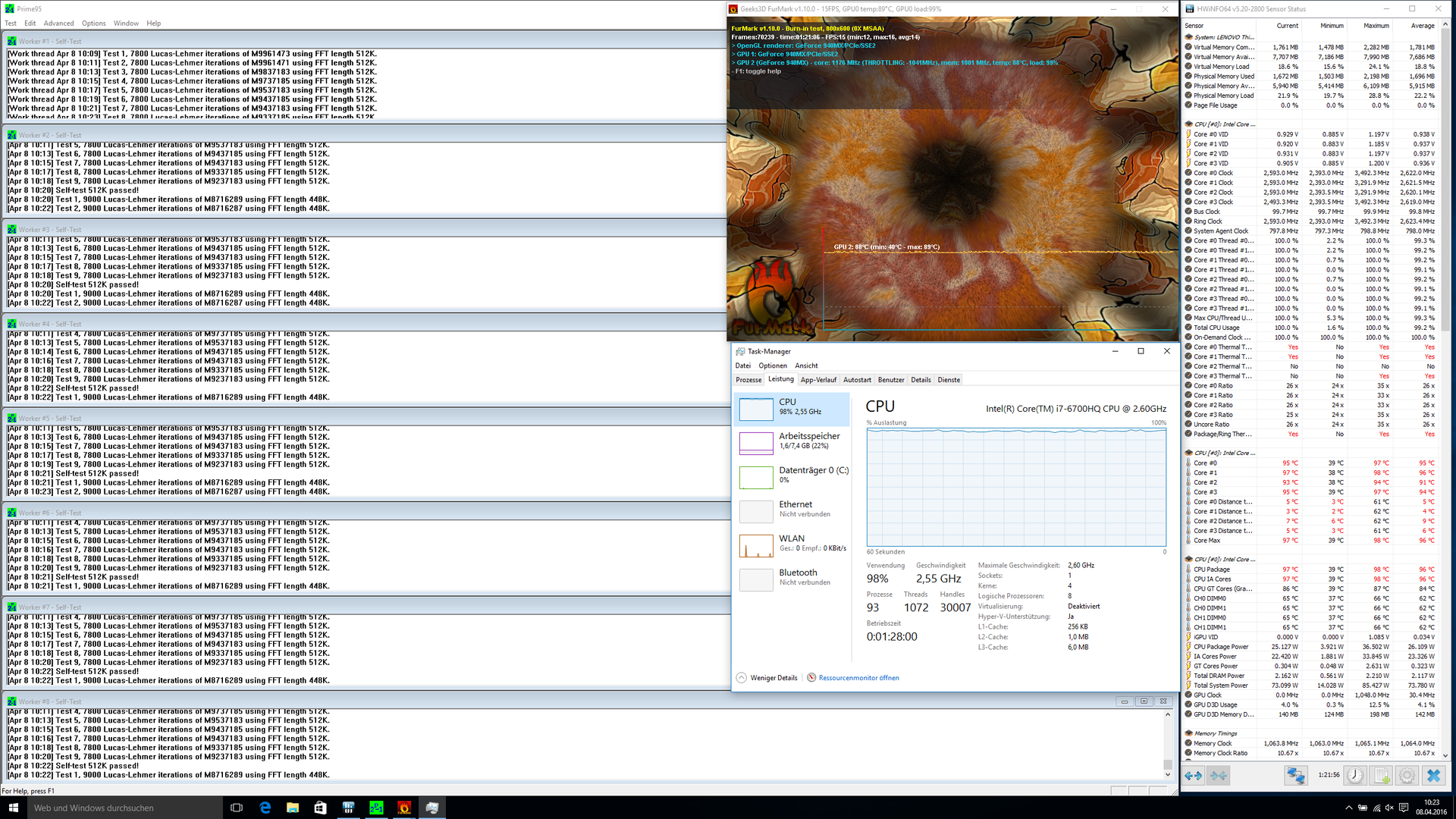Select Arbeitsspeicher performance graph entry
1456x819 pixels.
click(792, 441)
